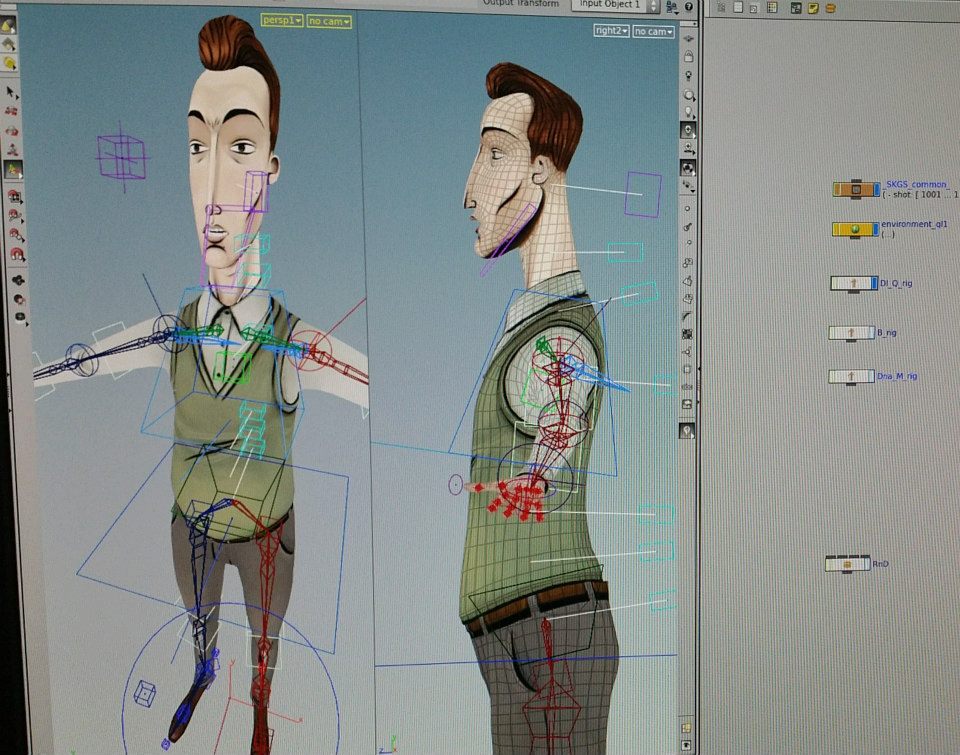The width and height of the screenshot is (960, 755).
Task: Select the Dl_Q_rig node
Action: pyautogui.click(x=854, y=283)
